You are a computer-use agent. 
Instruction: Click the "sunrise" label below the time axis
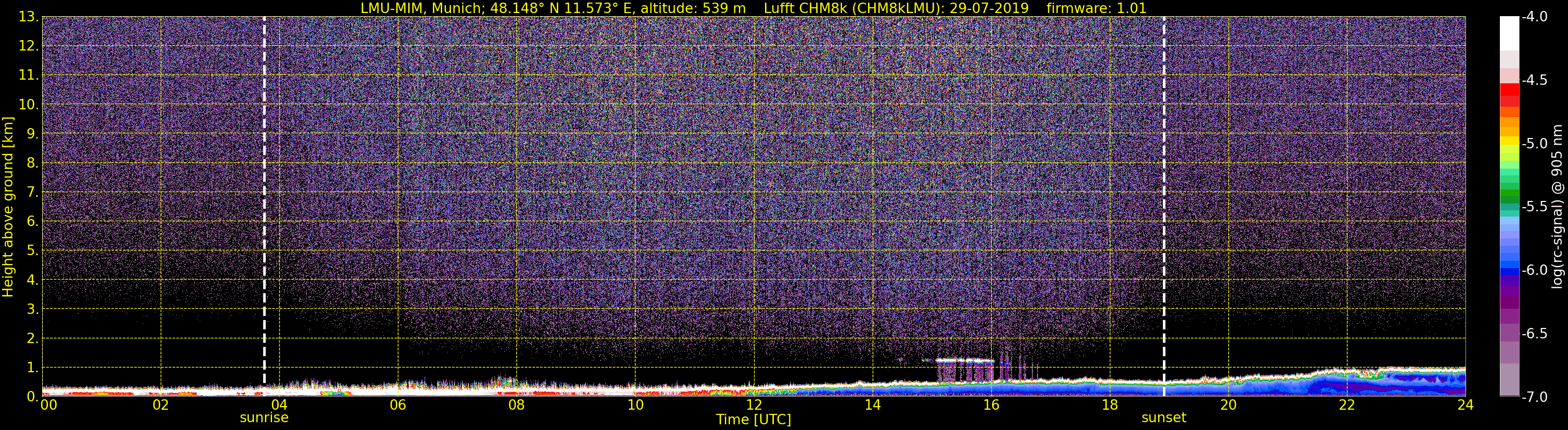pyautogui.click(x=264, y=418)
